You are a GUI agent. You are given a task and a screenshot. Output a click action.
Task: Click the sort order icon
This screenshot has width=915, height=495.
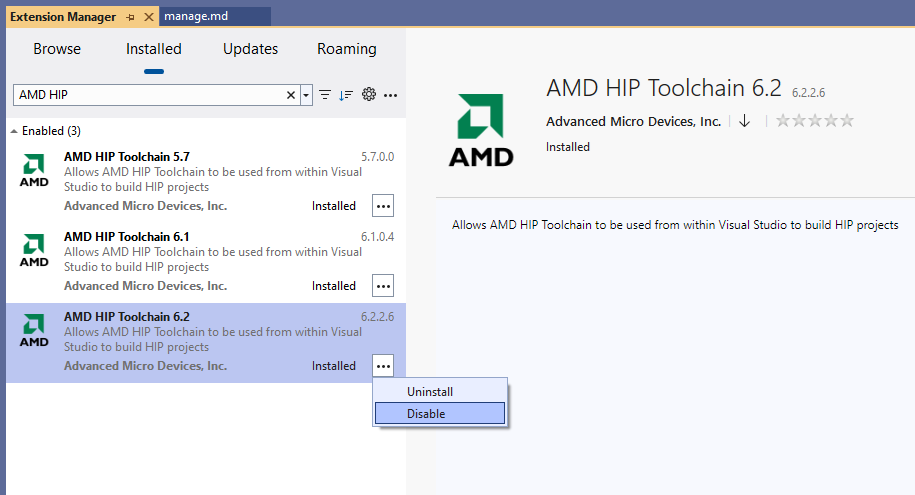346,95
